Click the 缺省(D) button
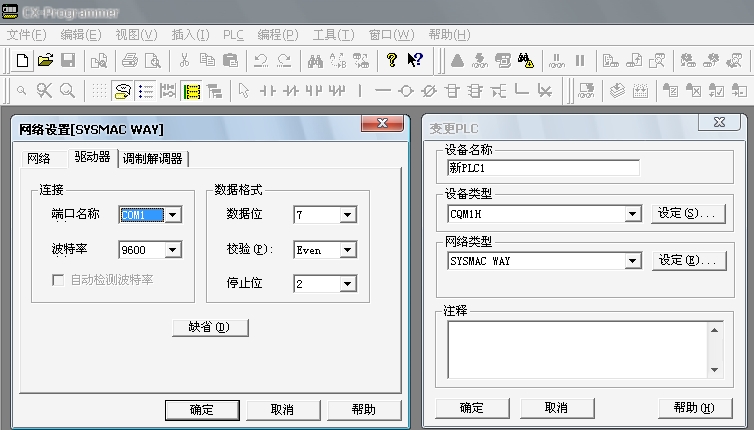This screenshot has height=430, width=754. pos(210,327)
